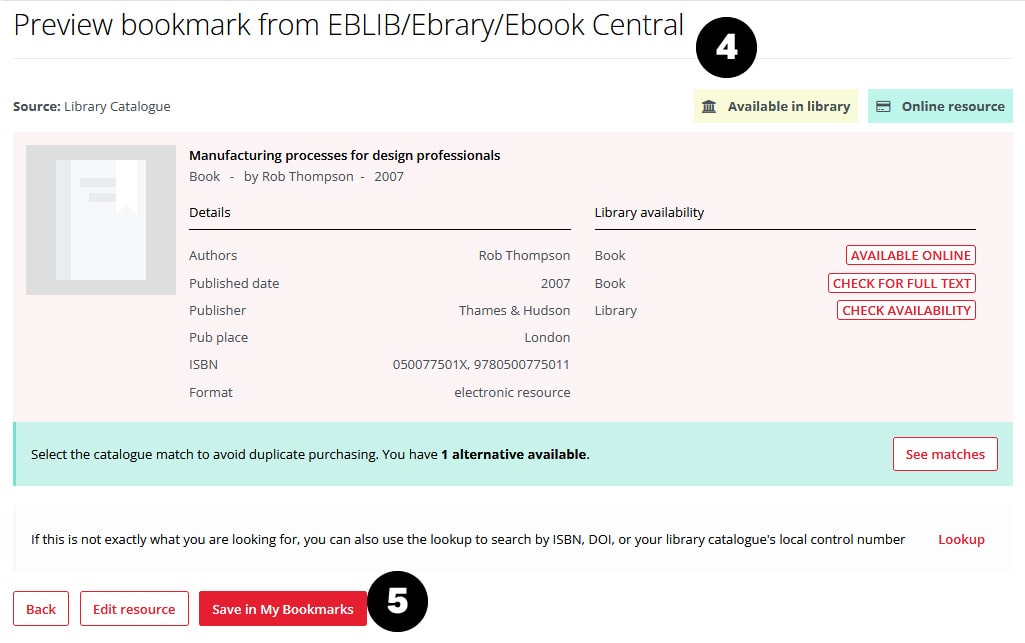Click the library building icon
This screenshot has width=1025, height=643.
pos(709,107)
